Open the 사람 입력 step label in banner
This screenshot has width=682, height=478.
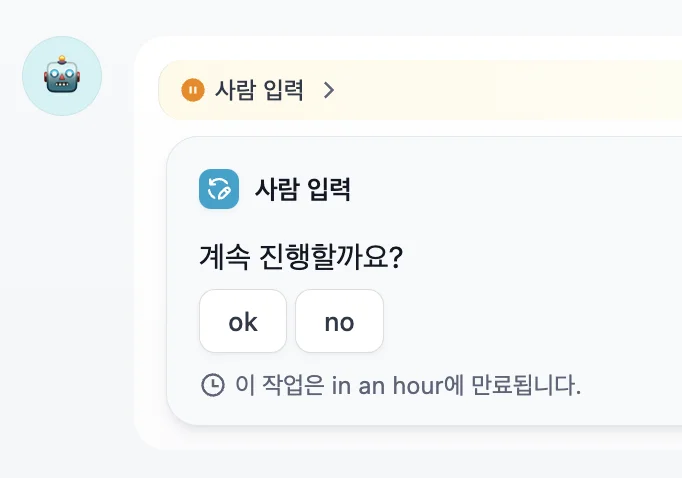point(259,91)
